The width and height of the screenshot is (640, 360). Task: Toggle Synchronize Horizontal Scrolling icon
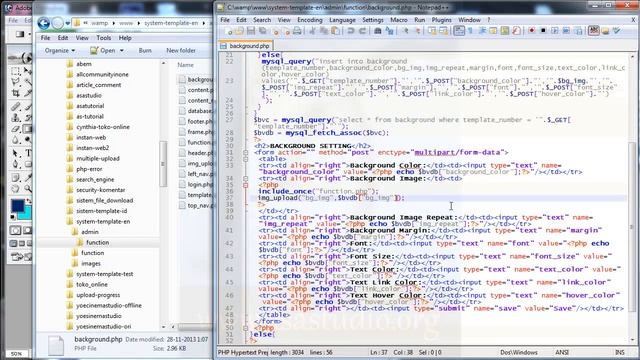443,31
